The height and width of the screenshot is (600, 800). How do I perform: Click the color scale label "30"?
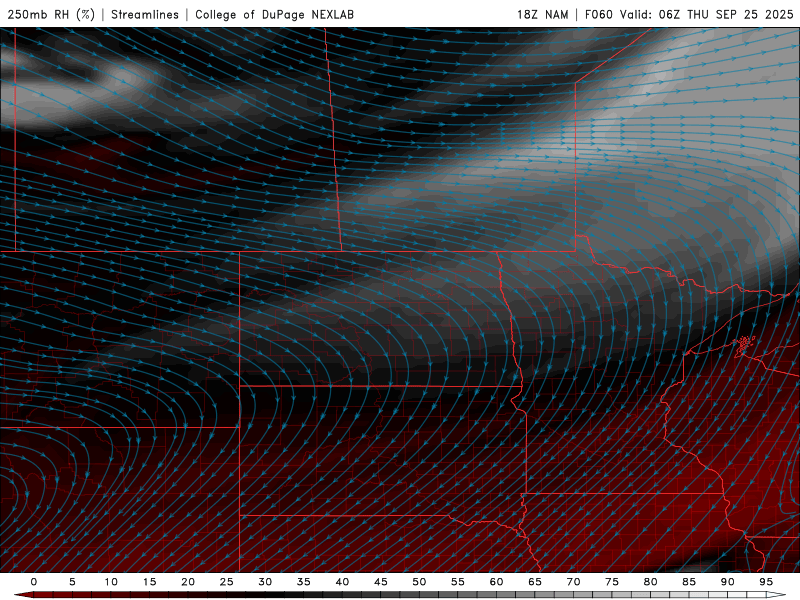(265, 582)
